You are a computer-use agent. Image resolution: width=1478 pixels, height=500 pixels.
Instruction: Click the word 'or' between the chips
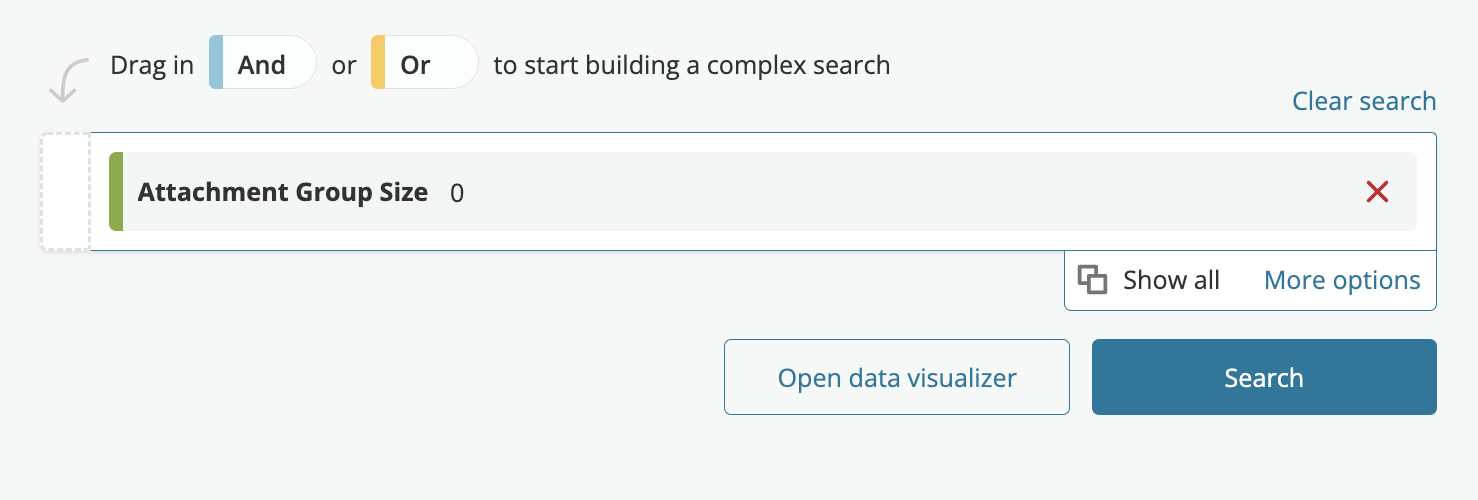(344, 66)
